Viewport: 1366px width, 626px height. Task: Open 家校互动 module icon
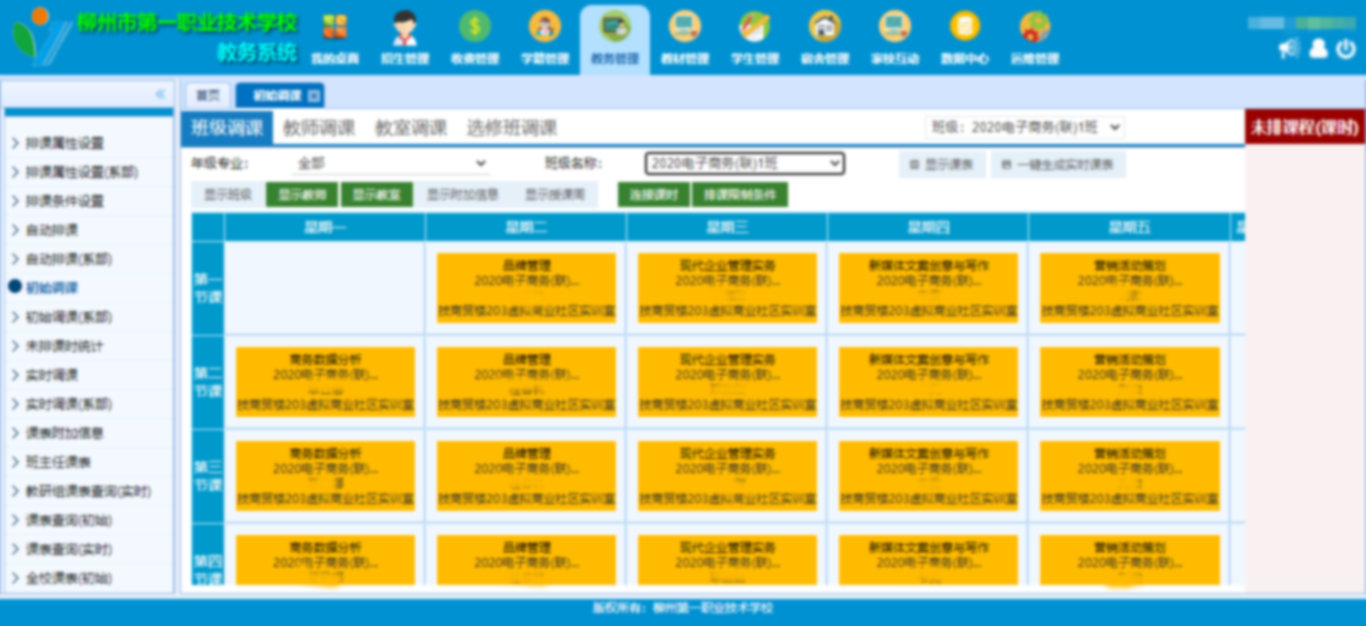point(894,38)
